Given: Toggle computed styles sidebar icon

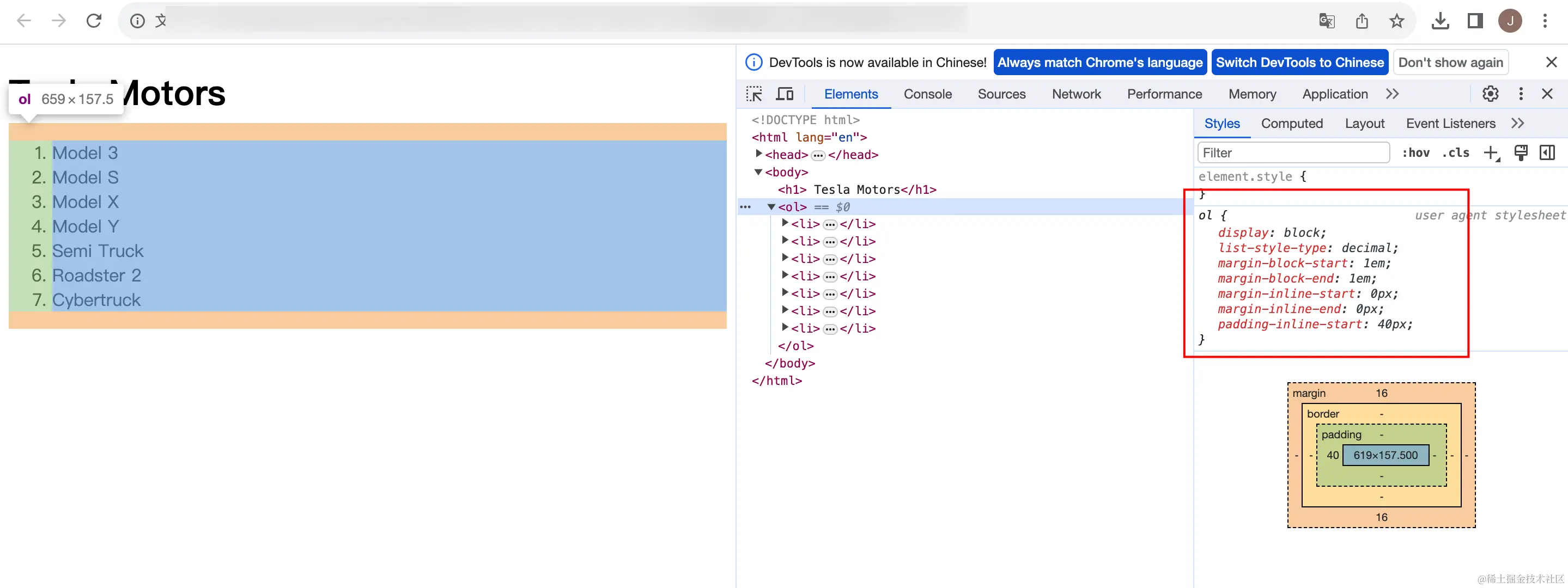Looking at the screenshot, I should click(x=1547, y=152).
